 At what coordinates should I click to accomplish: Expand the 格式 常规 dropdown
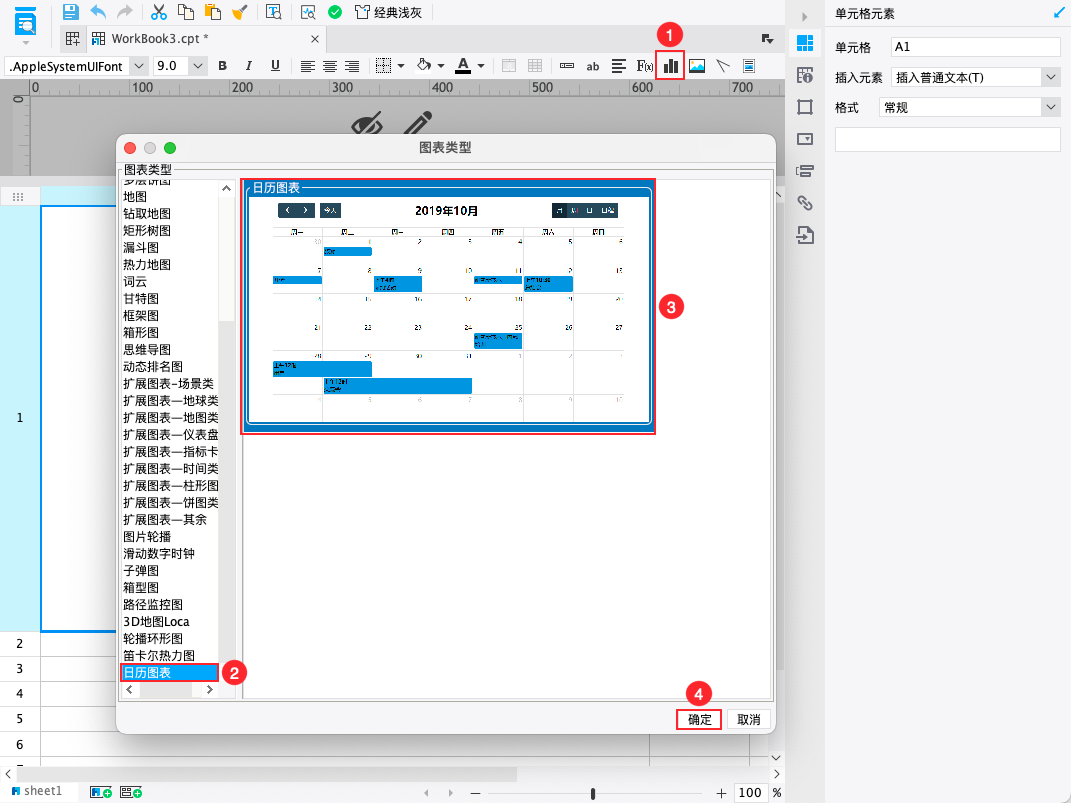coord(1051,107)
